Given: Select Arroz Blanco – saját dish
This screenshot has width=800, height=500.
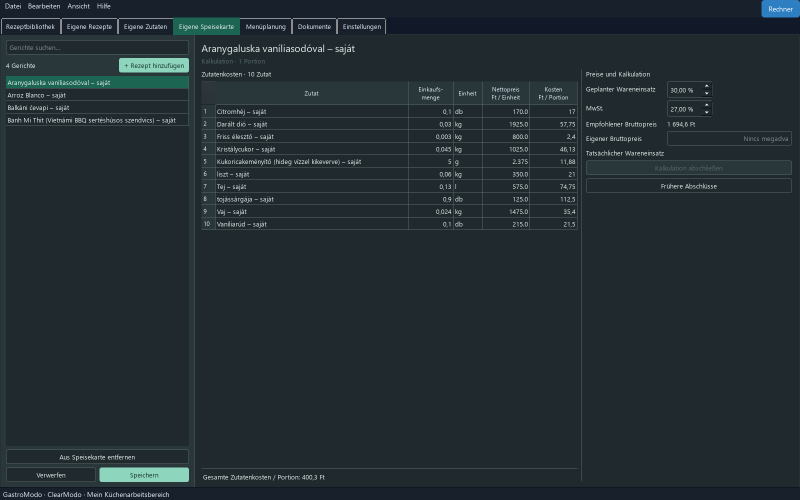Looking at the screenshot, I should click(97, 95).
